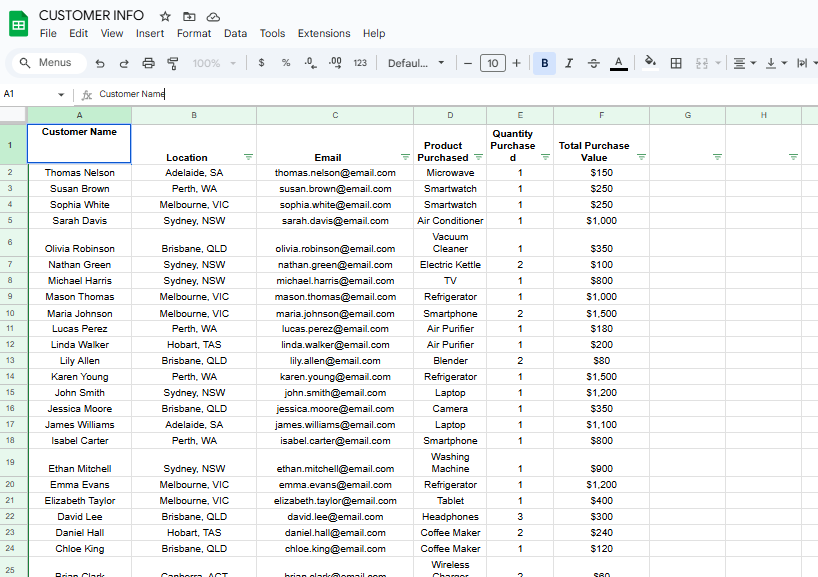Check the cloud save status icon

click(x=213, y=17)
